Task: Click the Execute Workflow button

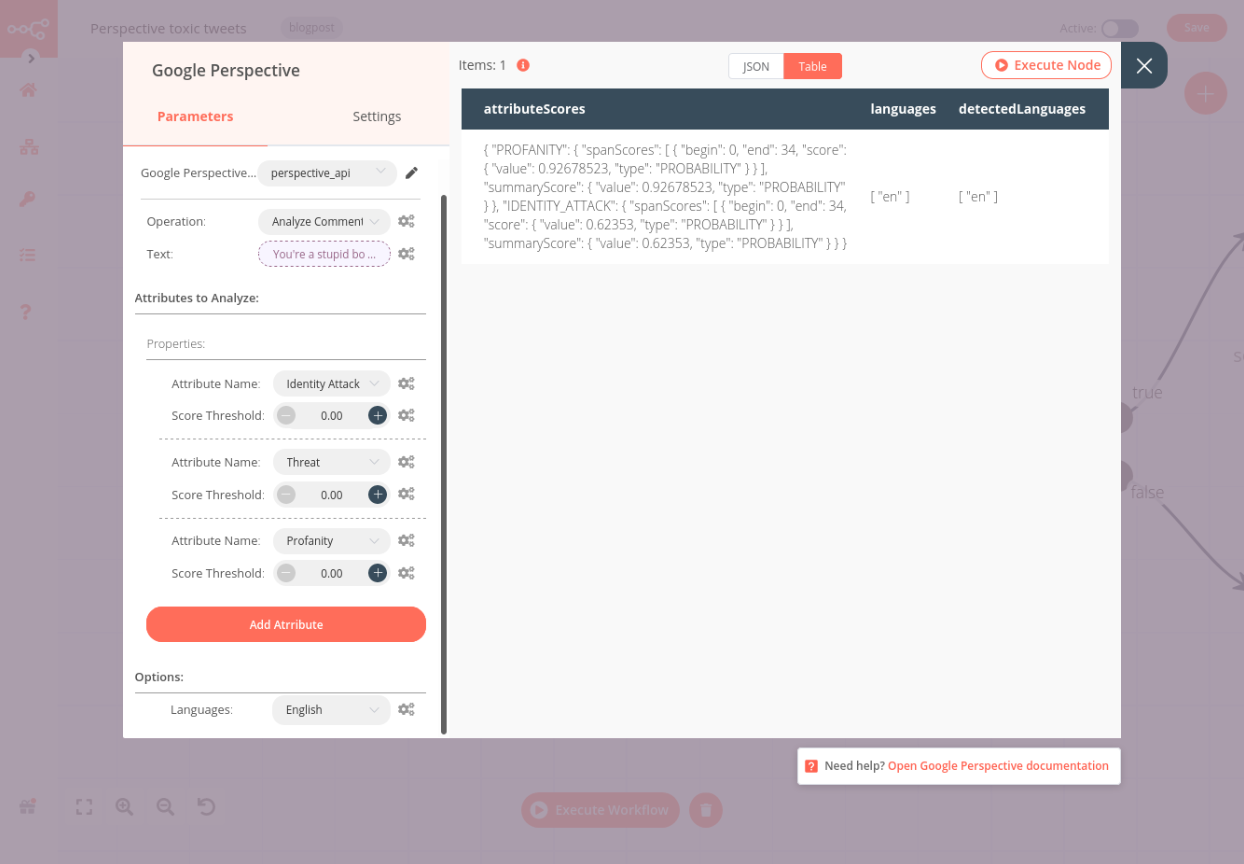Action: (600, 810)
